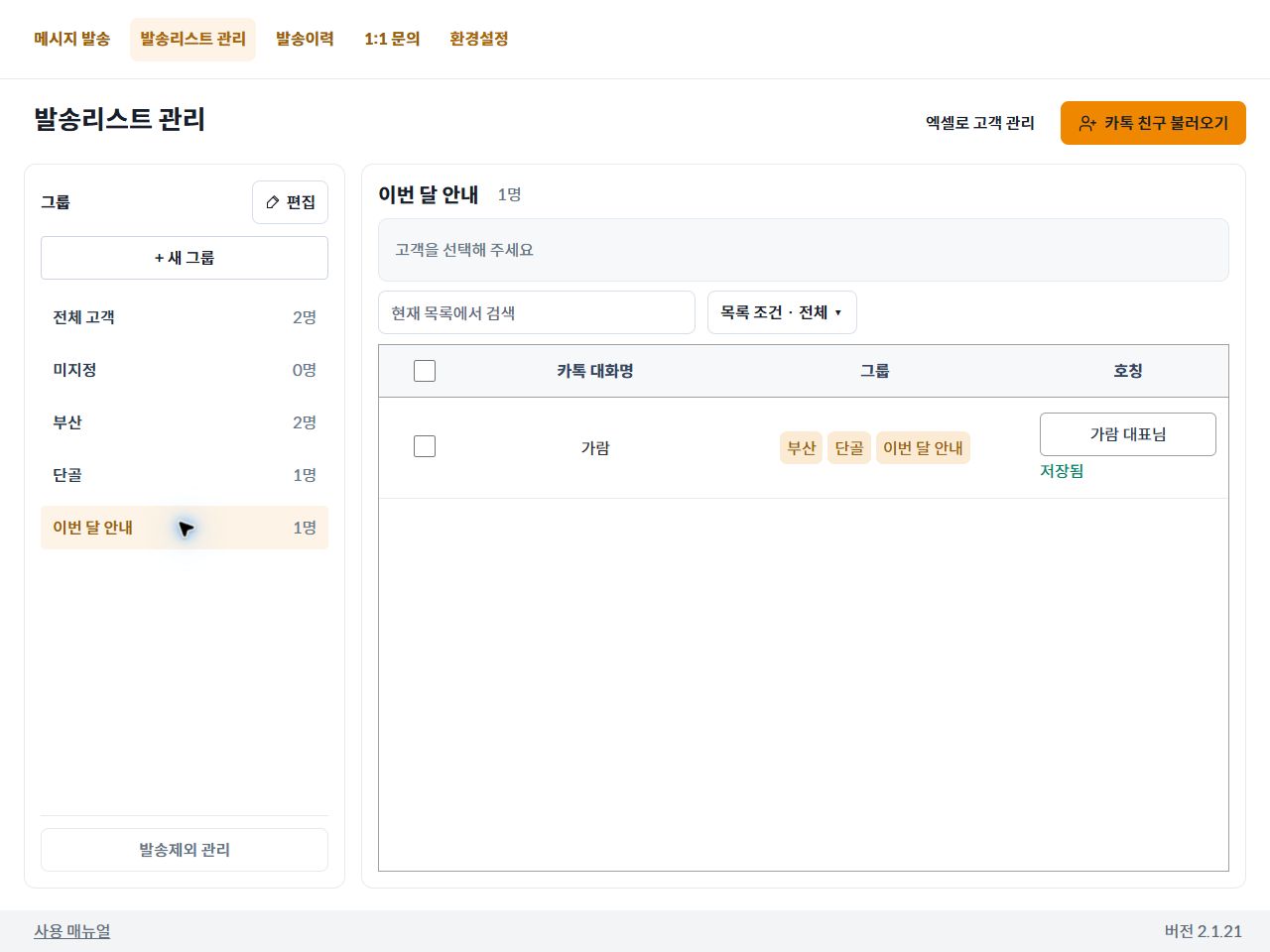Select the 전체 고객 group
The width and height of the screenshot is (1270, 952).
click(185, 317)
